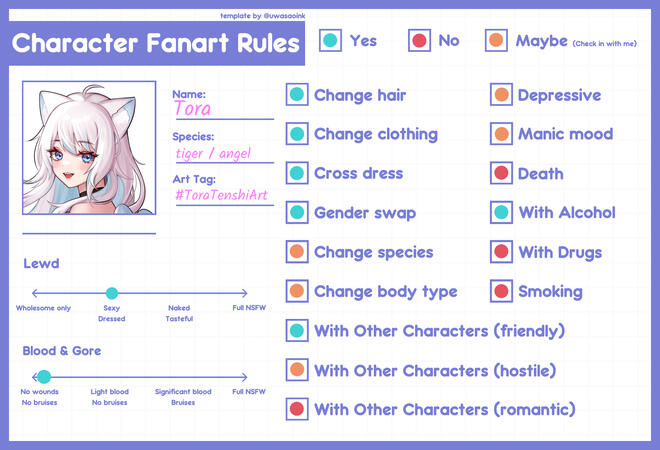Image resolution: width=660 pixels, height=450 pixels.
Task: Toggle the With Alcohol checkbox
Action: pyautogui.click(x=501, y=212)
